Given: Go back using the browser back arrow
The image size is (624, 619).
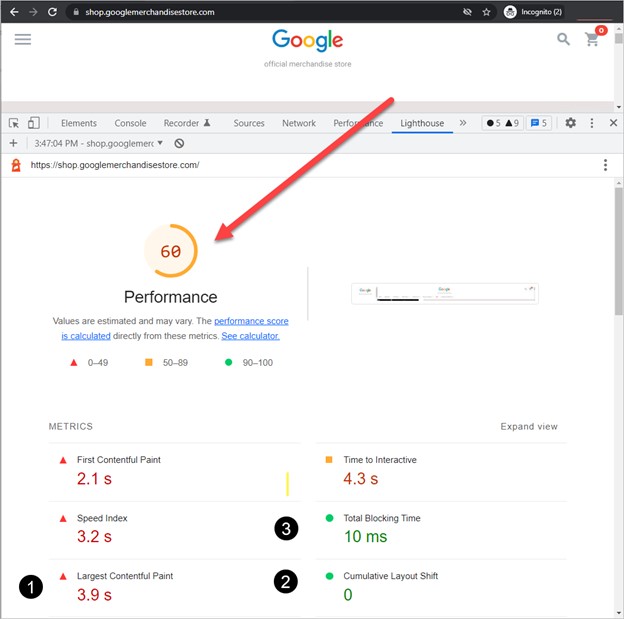Looking at the screenshot, I should tap(14, 12).
